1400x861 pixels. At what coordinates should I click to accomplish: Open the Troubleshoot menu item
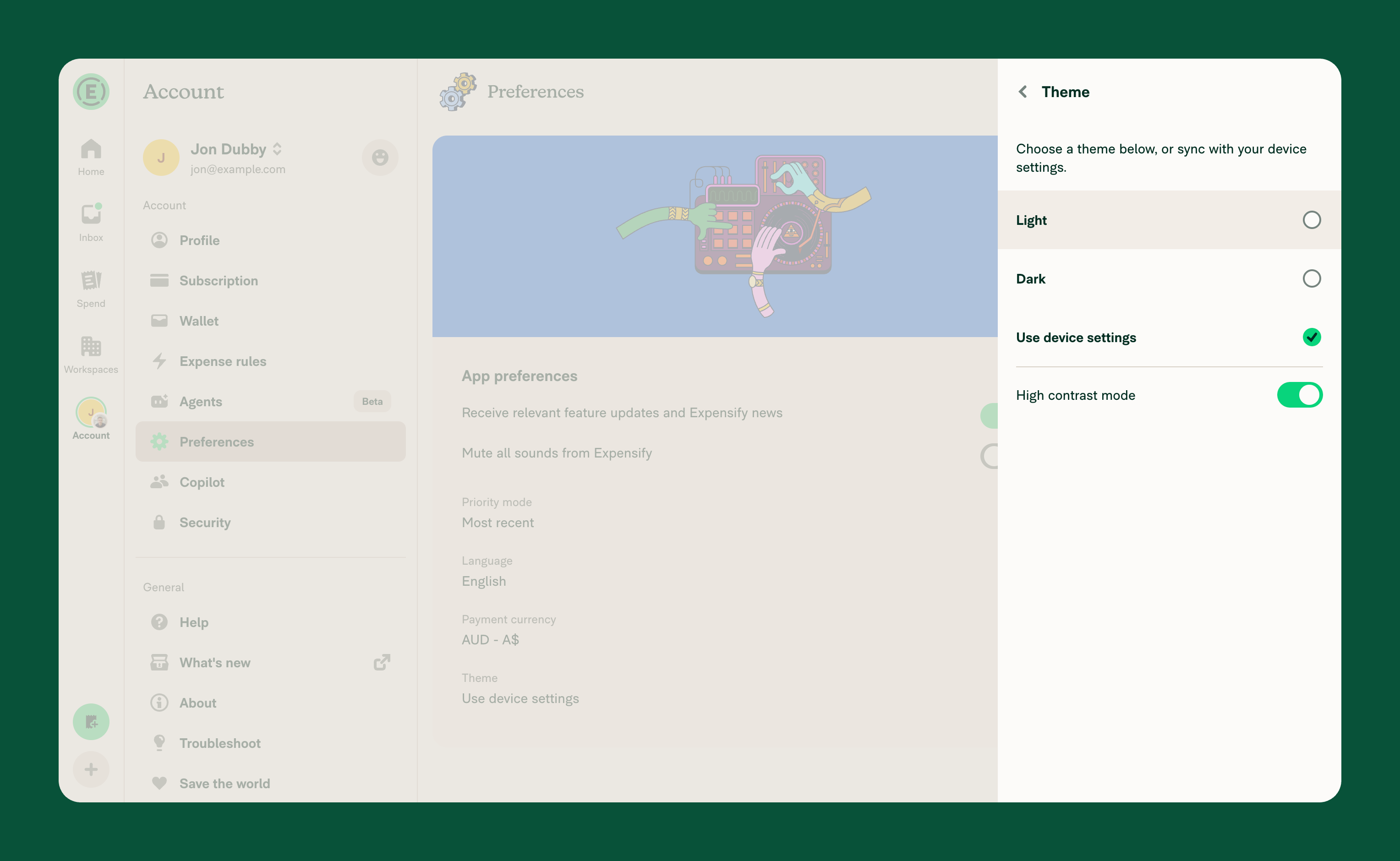click(270, 743)
